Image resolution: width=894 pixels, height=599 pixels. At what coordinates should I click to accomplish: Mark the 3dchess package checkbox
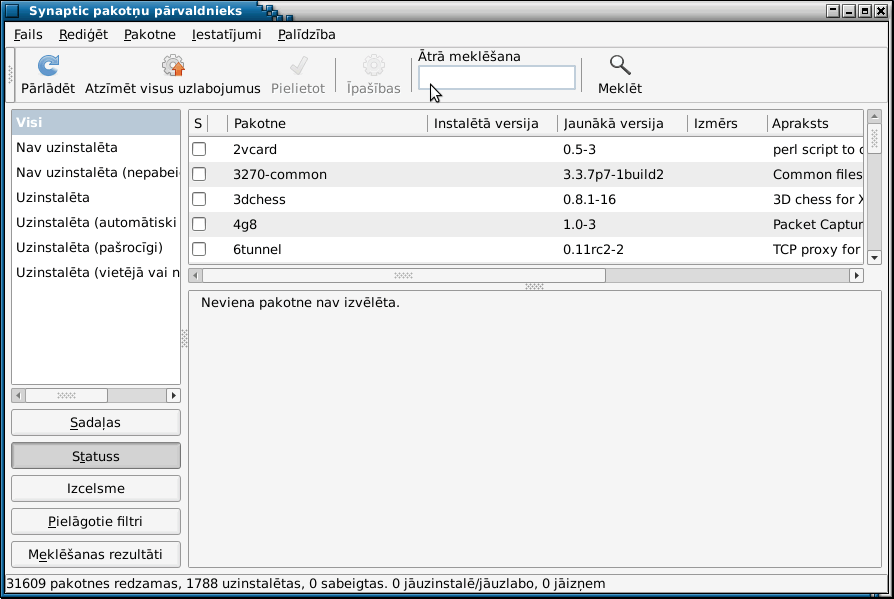pyautogui.click(x=199, y=199)
